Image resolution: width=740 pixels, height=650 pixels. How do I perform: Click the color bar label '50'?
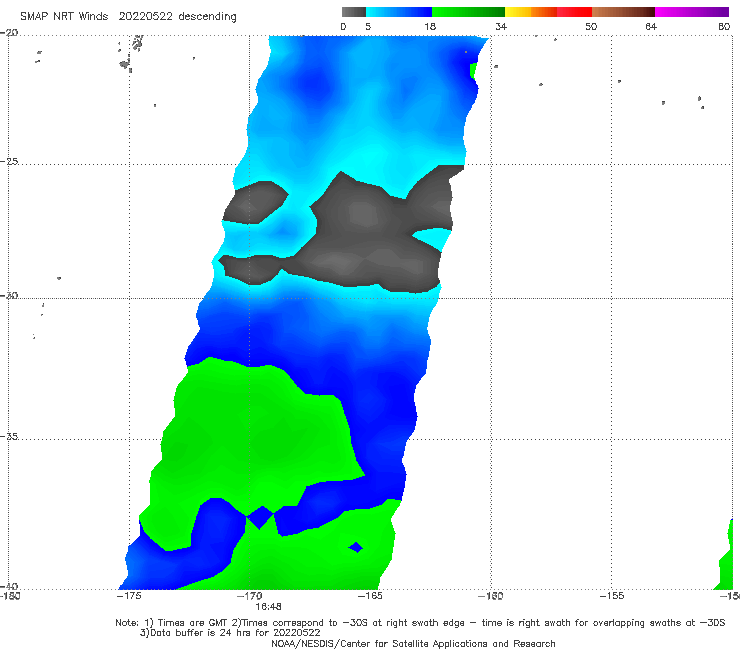591,27
